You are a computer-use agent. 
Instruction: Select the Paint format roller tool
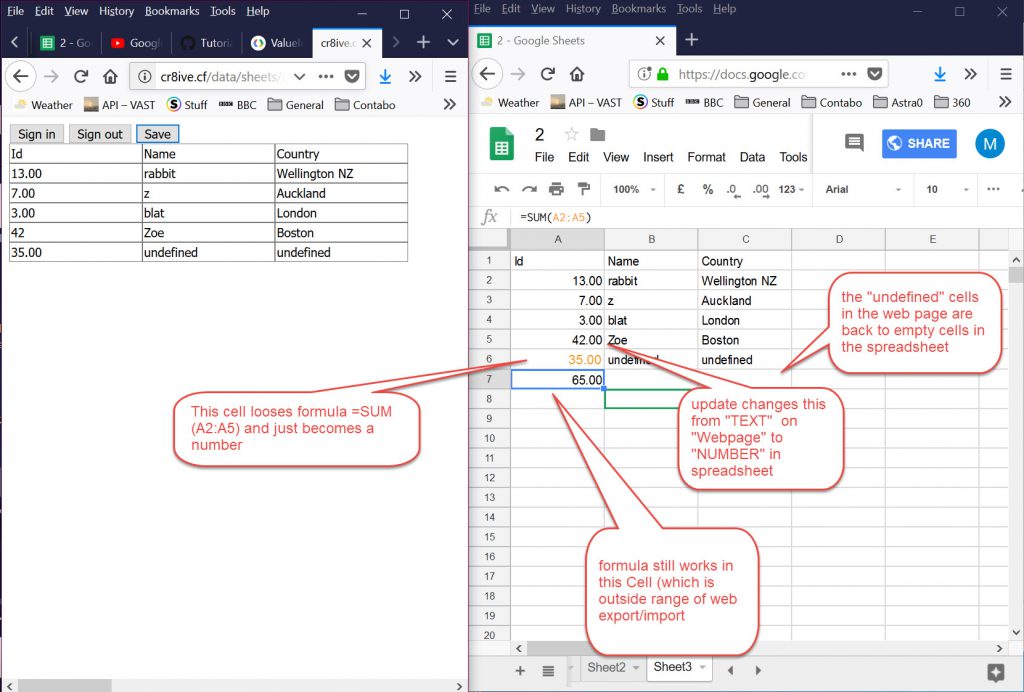(584, 189)
